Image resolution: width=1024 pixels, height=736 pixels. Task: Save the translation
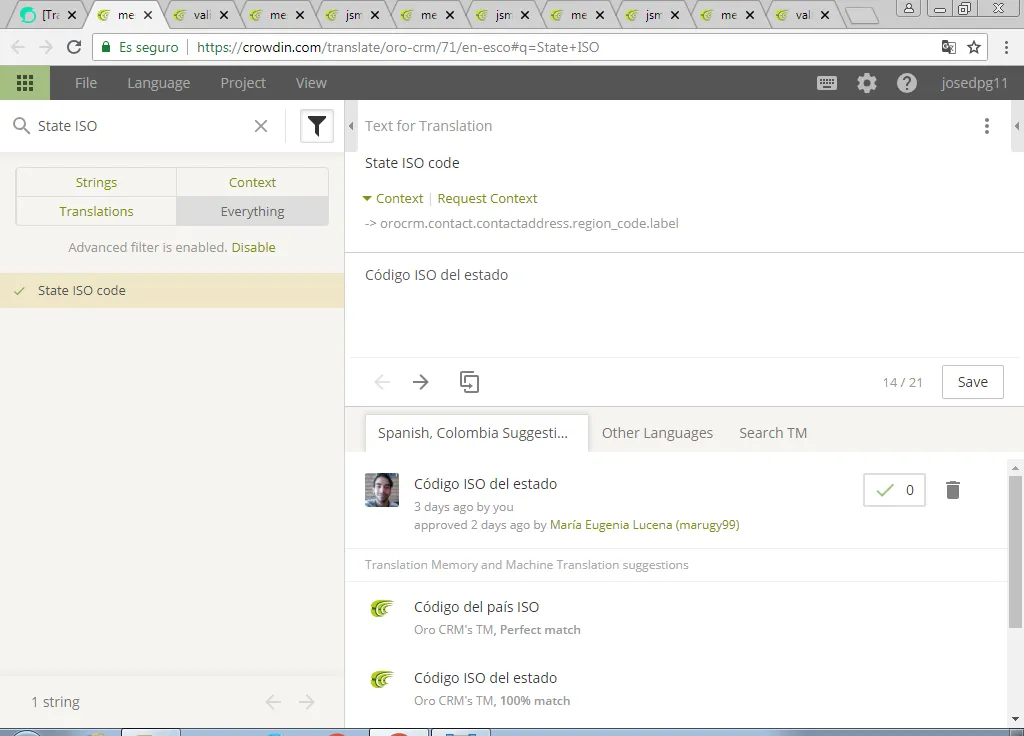coord(972,382)
